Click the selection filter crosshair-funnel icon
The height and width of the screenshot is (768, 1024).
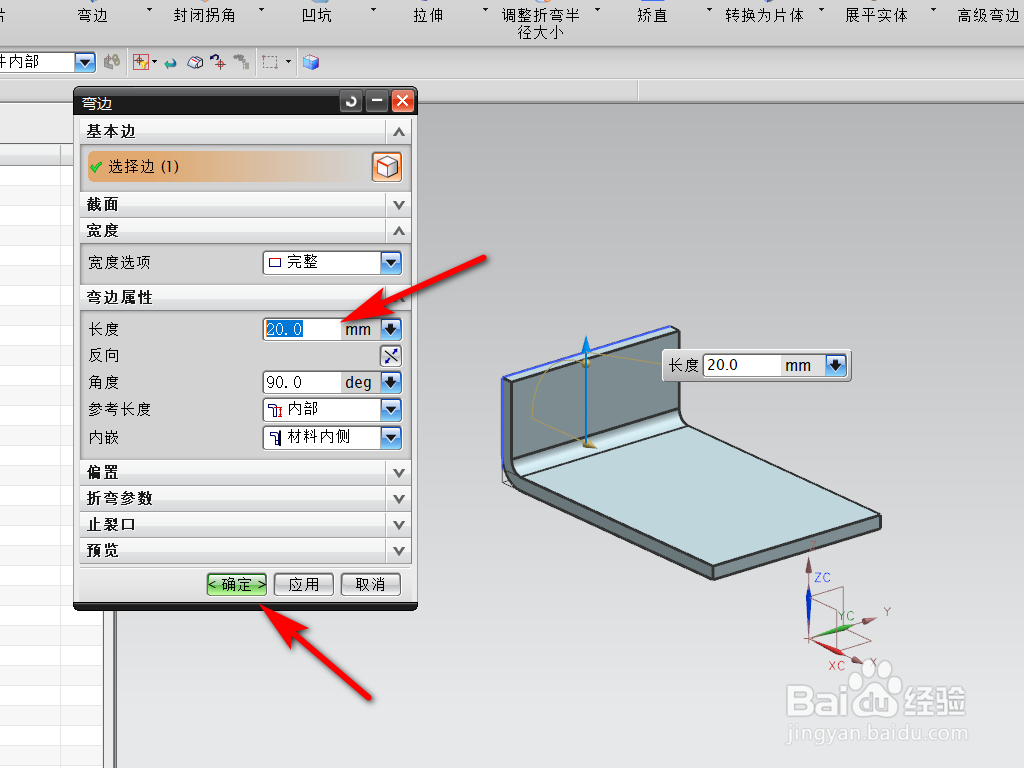[x=140, y=62]
